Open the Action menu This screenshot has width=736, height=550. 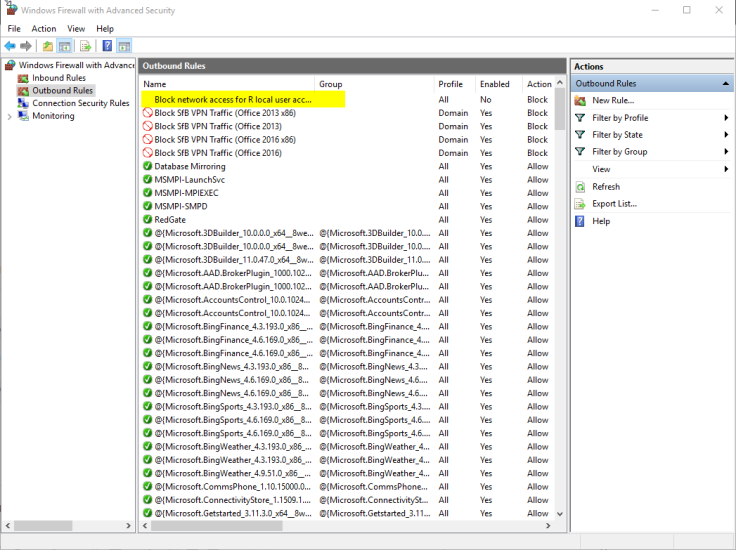pos(44,29)
